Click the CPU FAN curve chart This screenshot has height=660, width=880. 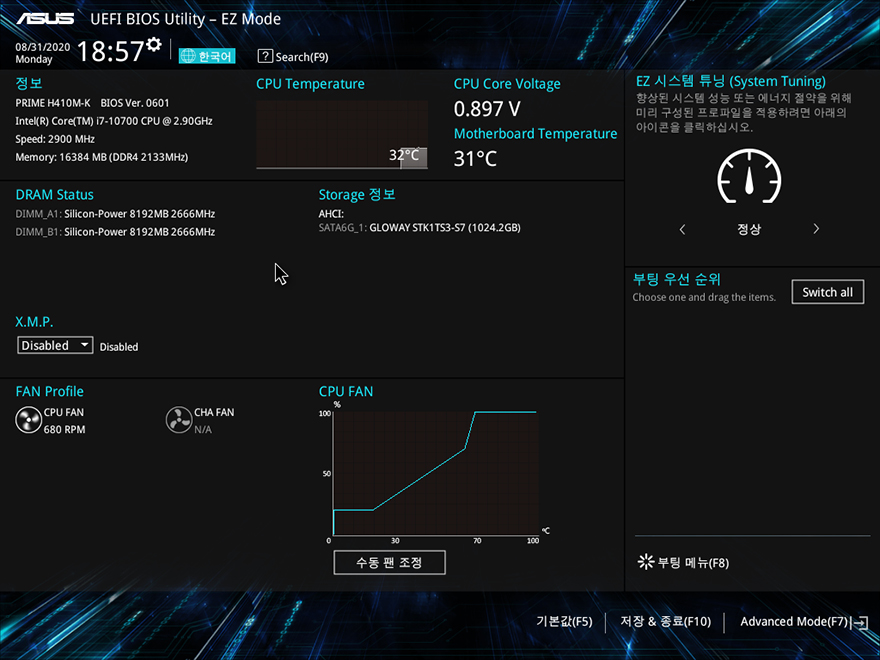point(436,473)
